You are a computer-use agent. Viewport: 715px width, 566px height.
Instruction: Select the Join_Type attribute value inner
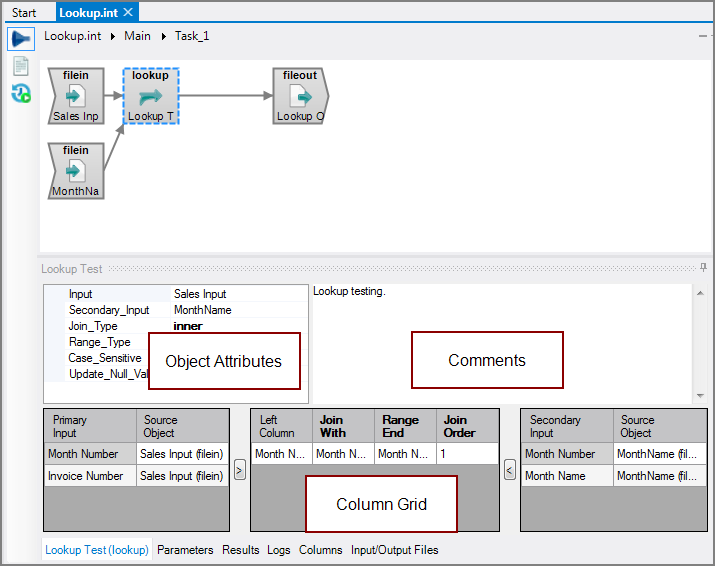click(188, 326)
